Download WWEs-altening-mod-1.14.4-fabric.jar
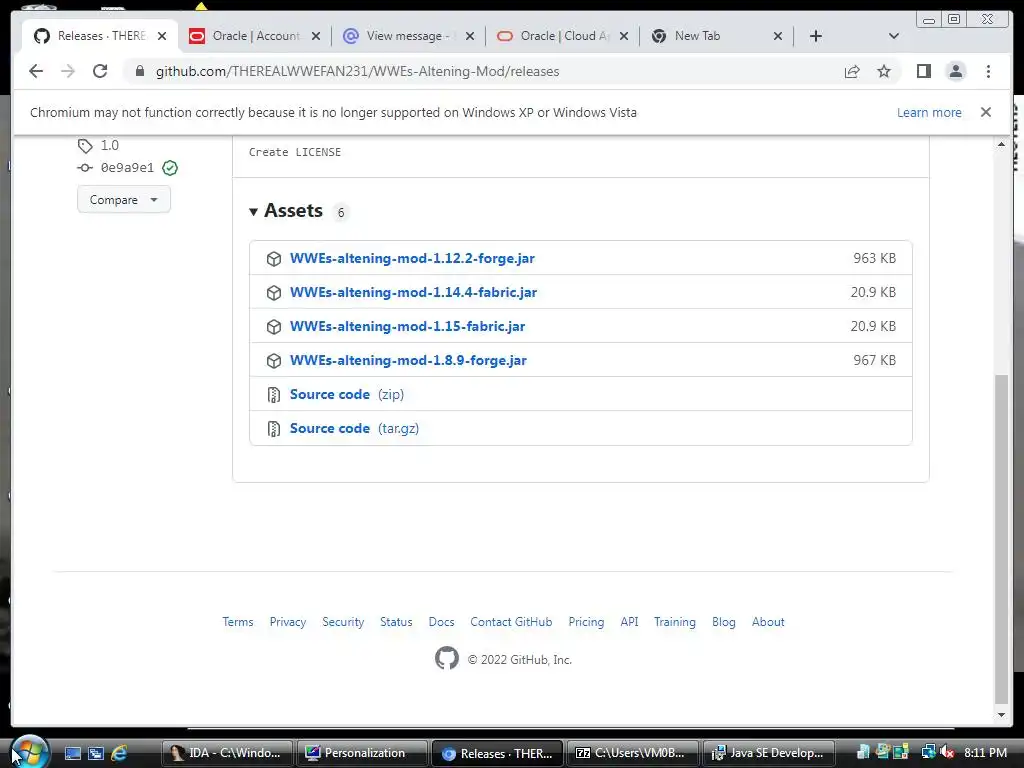The height and width of the screenshot is (768, 1024). pos(413,292)
